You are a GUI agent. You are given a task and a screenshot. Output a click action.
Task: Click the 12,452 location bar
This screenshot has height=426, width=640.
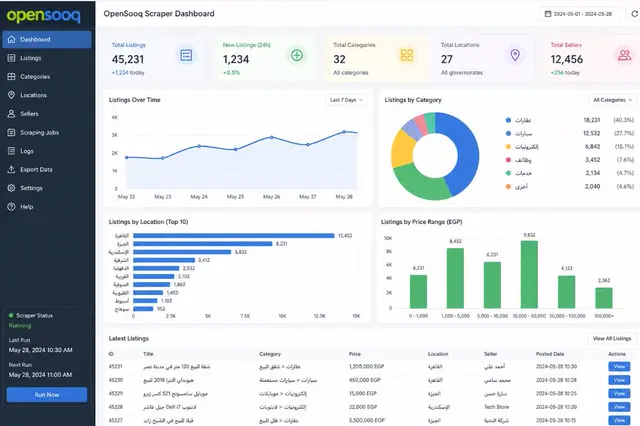234,236
